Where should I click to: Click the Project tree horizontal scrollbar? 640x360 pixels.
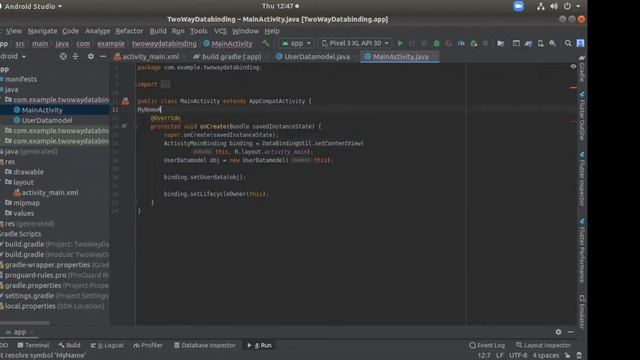click(24, 323)
